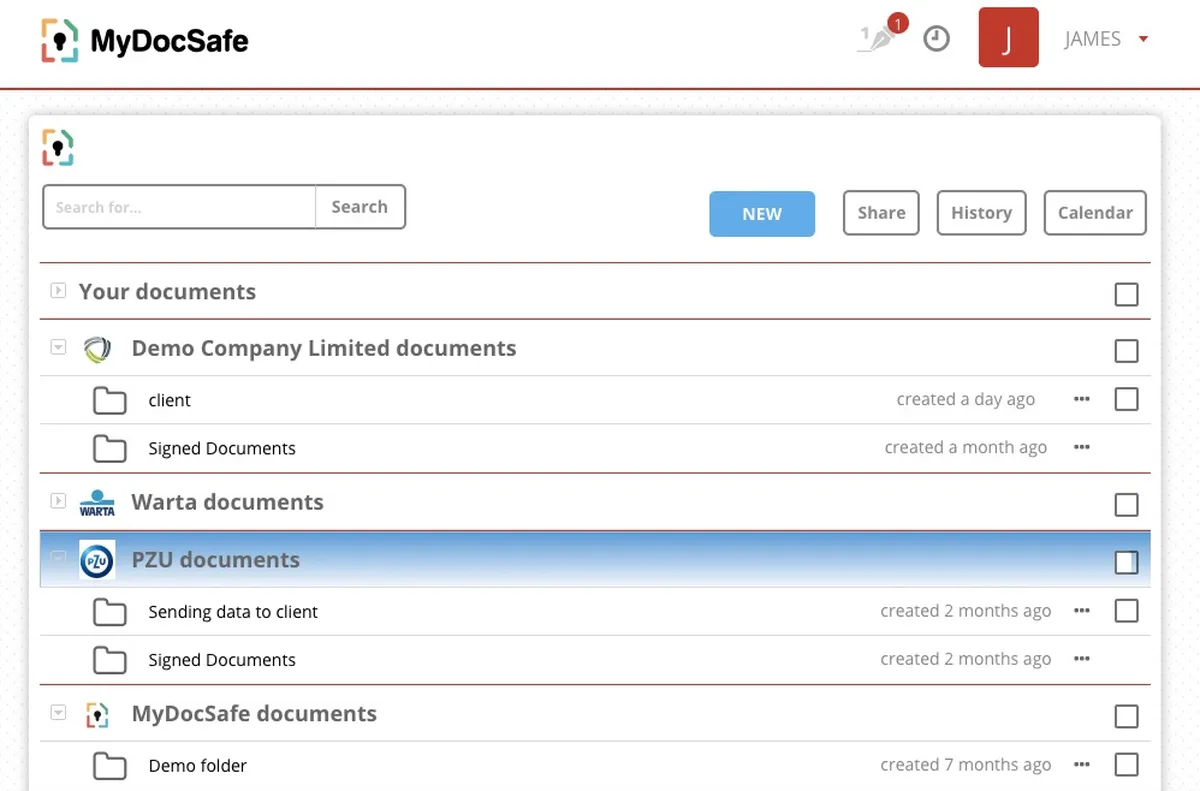Collapse Demo Company Limited documents section
Viewport: 1200px width, 791px height.
(x=58, y=347)
